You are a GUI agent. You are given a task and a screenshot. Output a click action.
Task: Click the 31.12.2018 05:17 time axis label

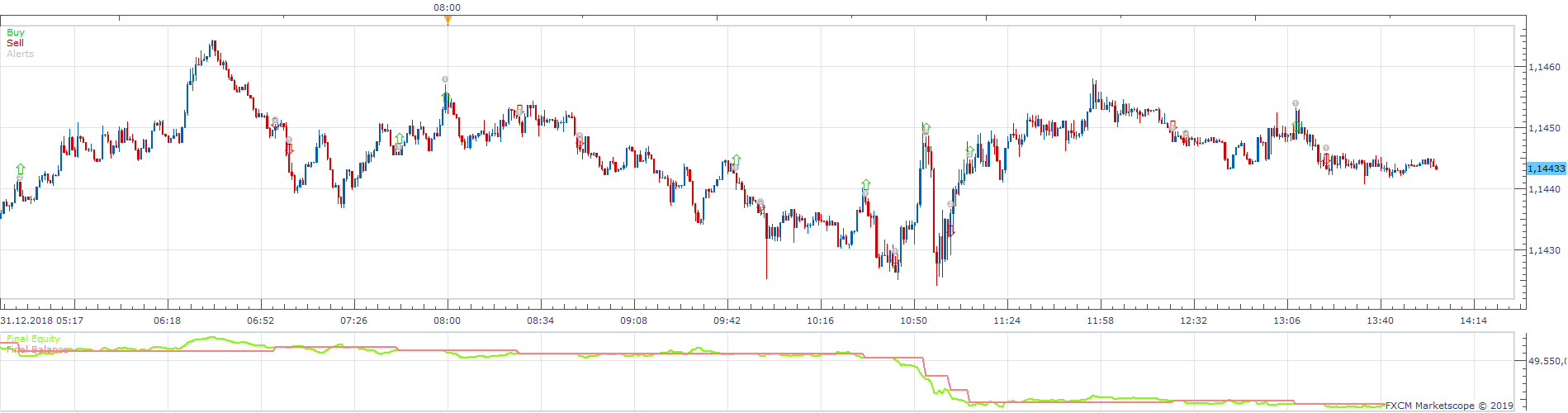tap(41, 320)
